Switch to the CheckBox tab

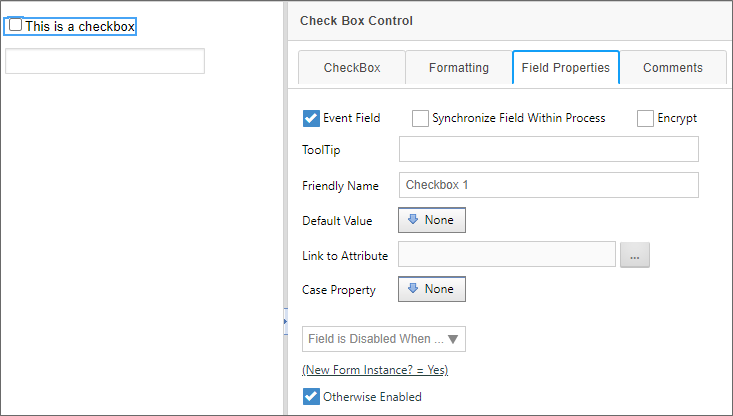click(352, 68)
